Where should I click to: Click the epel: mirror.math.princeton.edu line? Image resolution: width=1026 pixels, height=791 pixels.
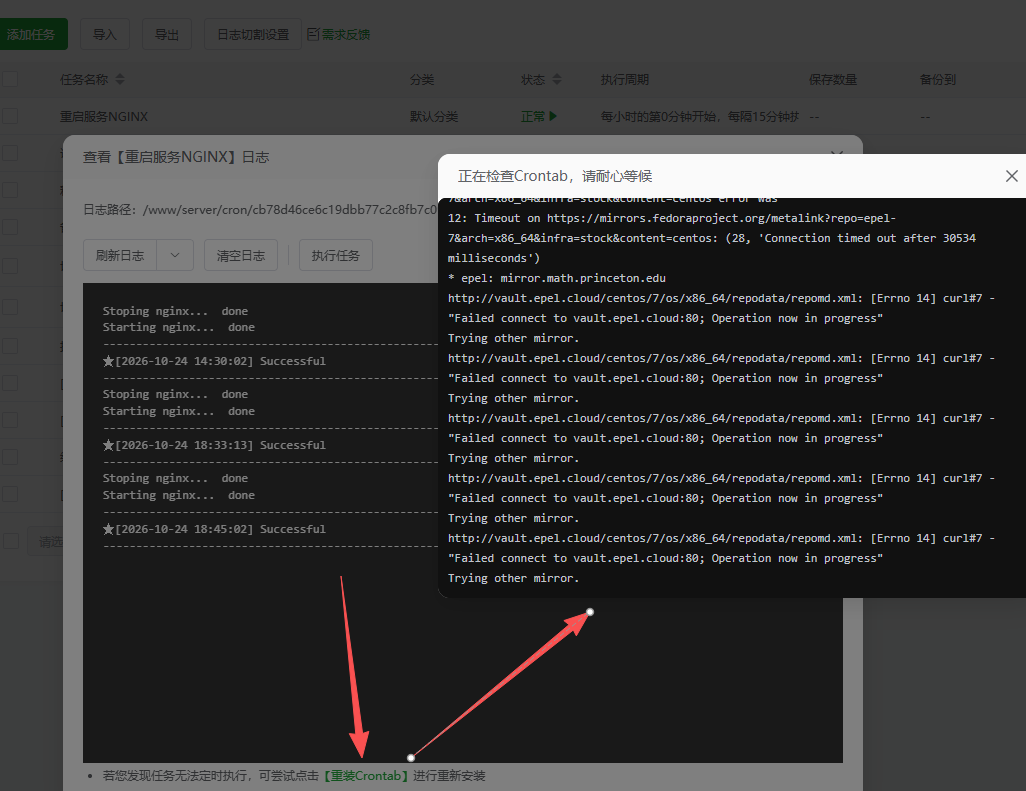557,278
